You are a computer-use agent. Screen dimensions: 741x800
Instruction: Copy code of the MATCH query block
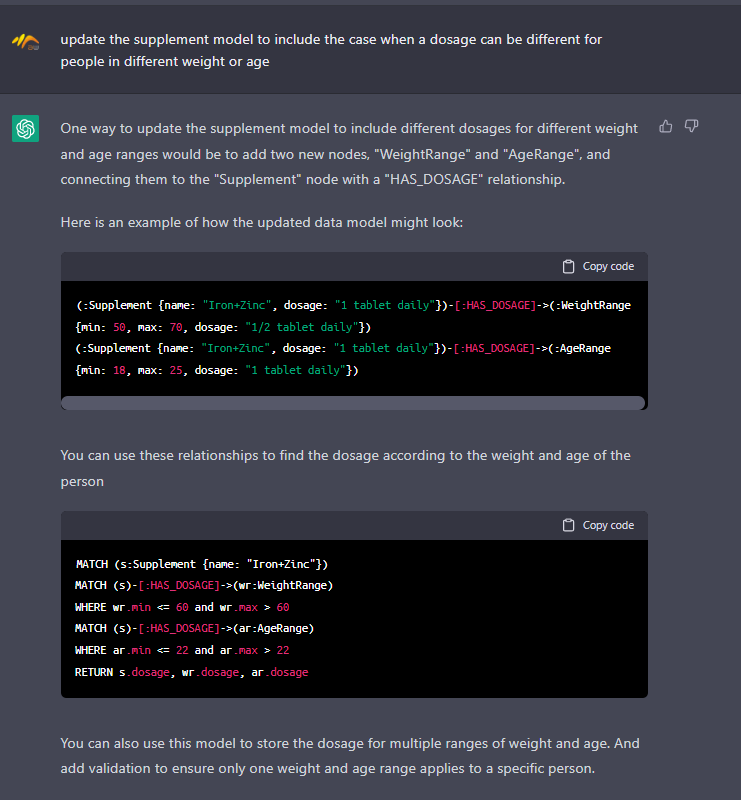pyautogui.click(x=599, y=525)
